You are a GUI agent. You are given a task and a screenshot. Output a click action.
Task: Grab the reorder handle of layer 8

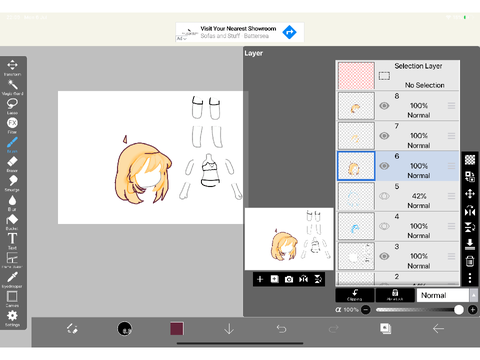coord(451,106)
